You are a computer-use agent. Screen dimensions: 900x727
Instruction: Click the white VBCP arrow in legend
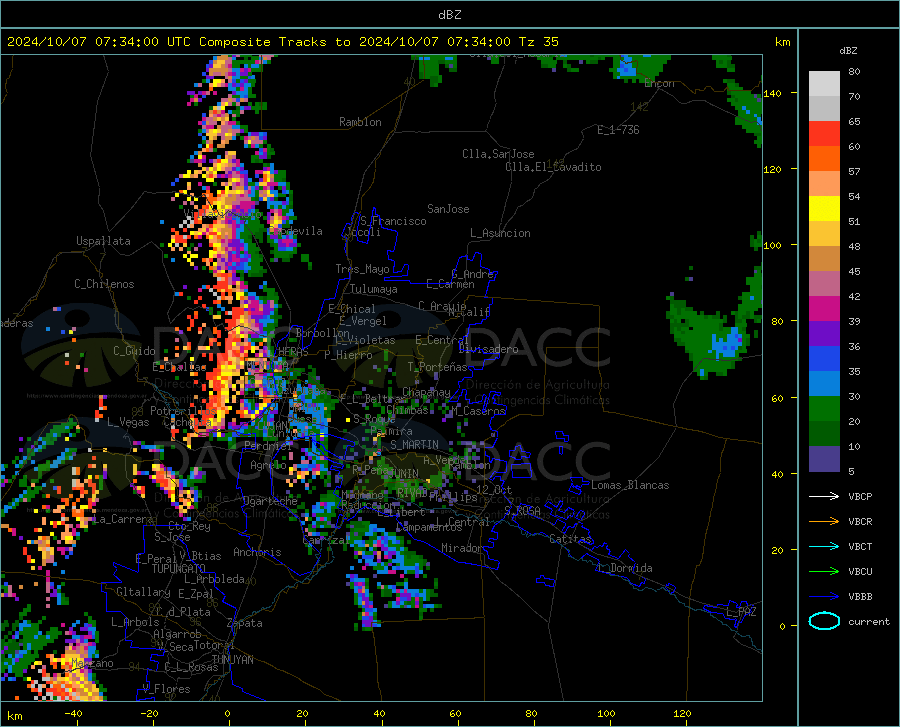click(x=824, y=496)
